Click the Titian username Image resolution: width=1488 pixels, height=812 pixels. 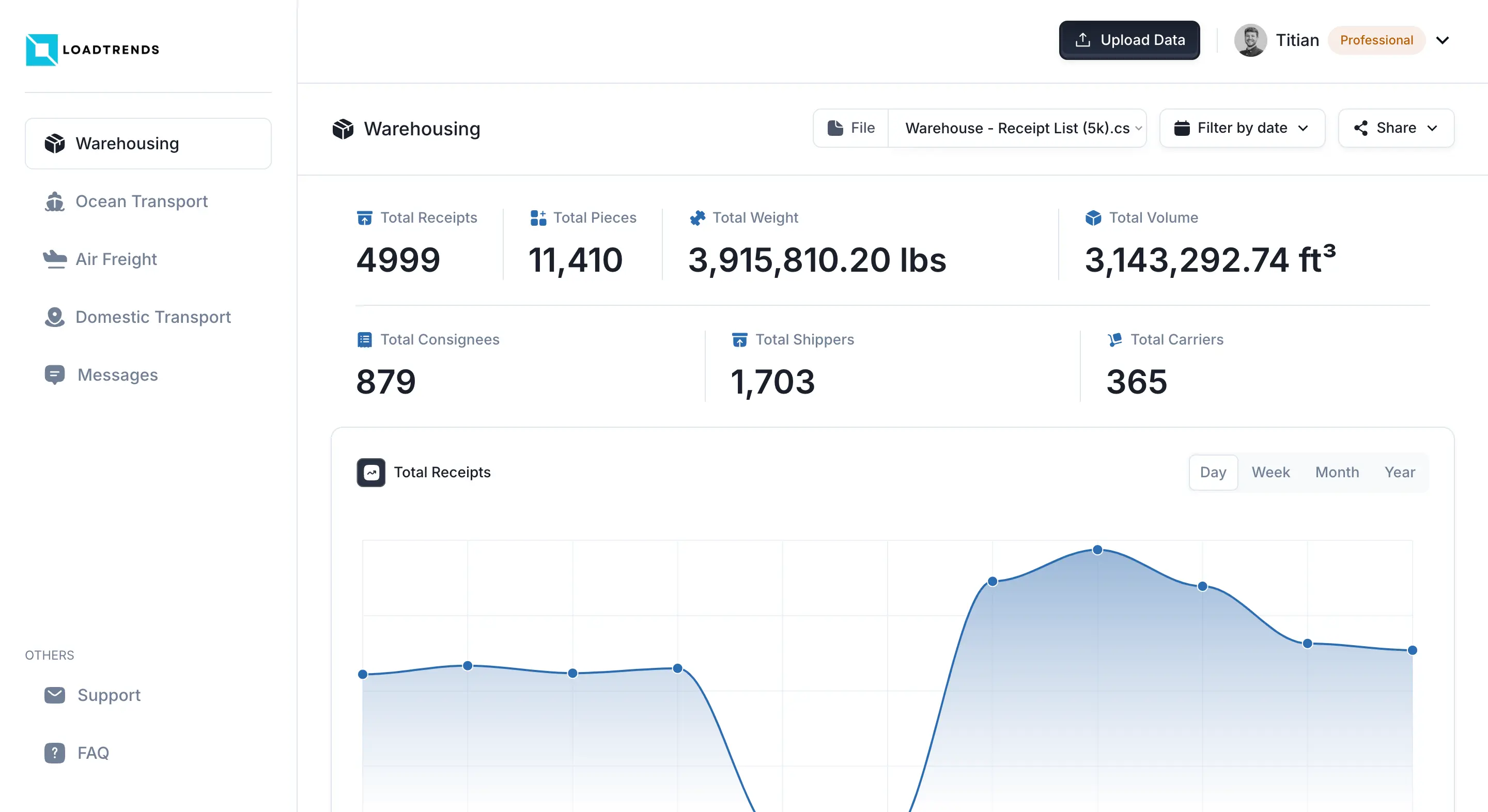pos(1297,40)
